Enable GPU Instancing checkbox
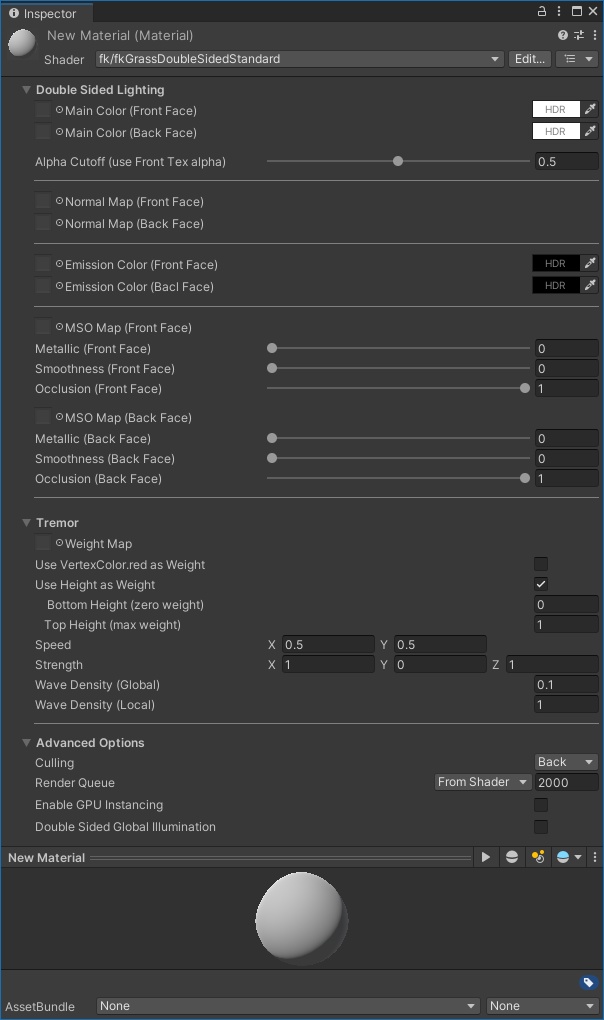Viewport: 604px width, 1020px height. pyautogui.click(x=541, y=805)
